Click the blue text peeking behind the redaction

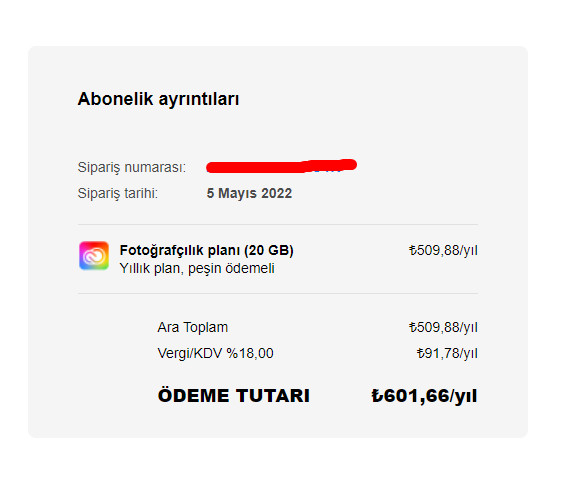tap(327, 170)
